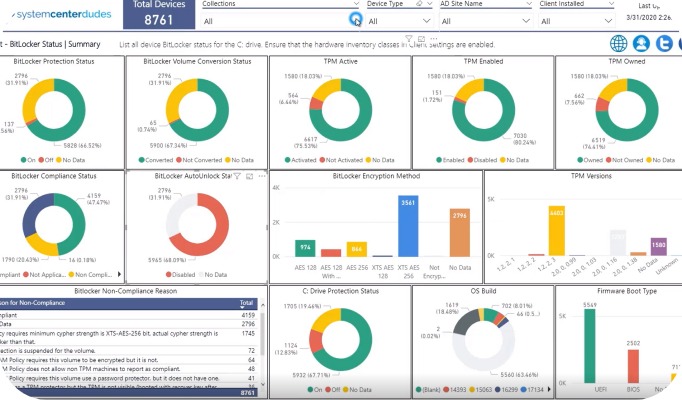682x400 pixels.
Task: Select the tall yellow 1.2.2.3 TPM version bar
Action: pos(557,230)
